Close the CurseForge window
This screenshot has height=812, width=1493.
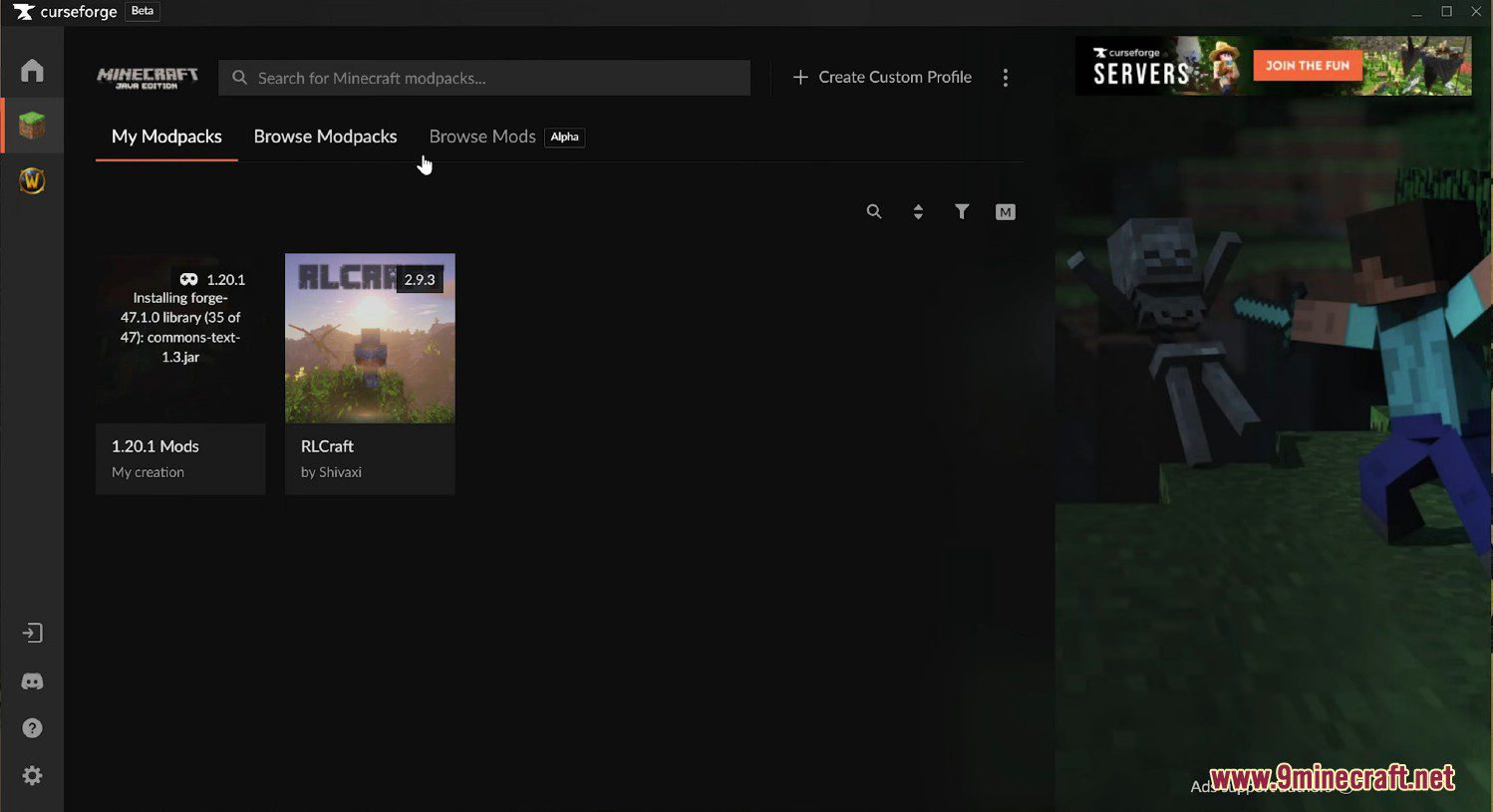click(x=1476, y=12)
